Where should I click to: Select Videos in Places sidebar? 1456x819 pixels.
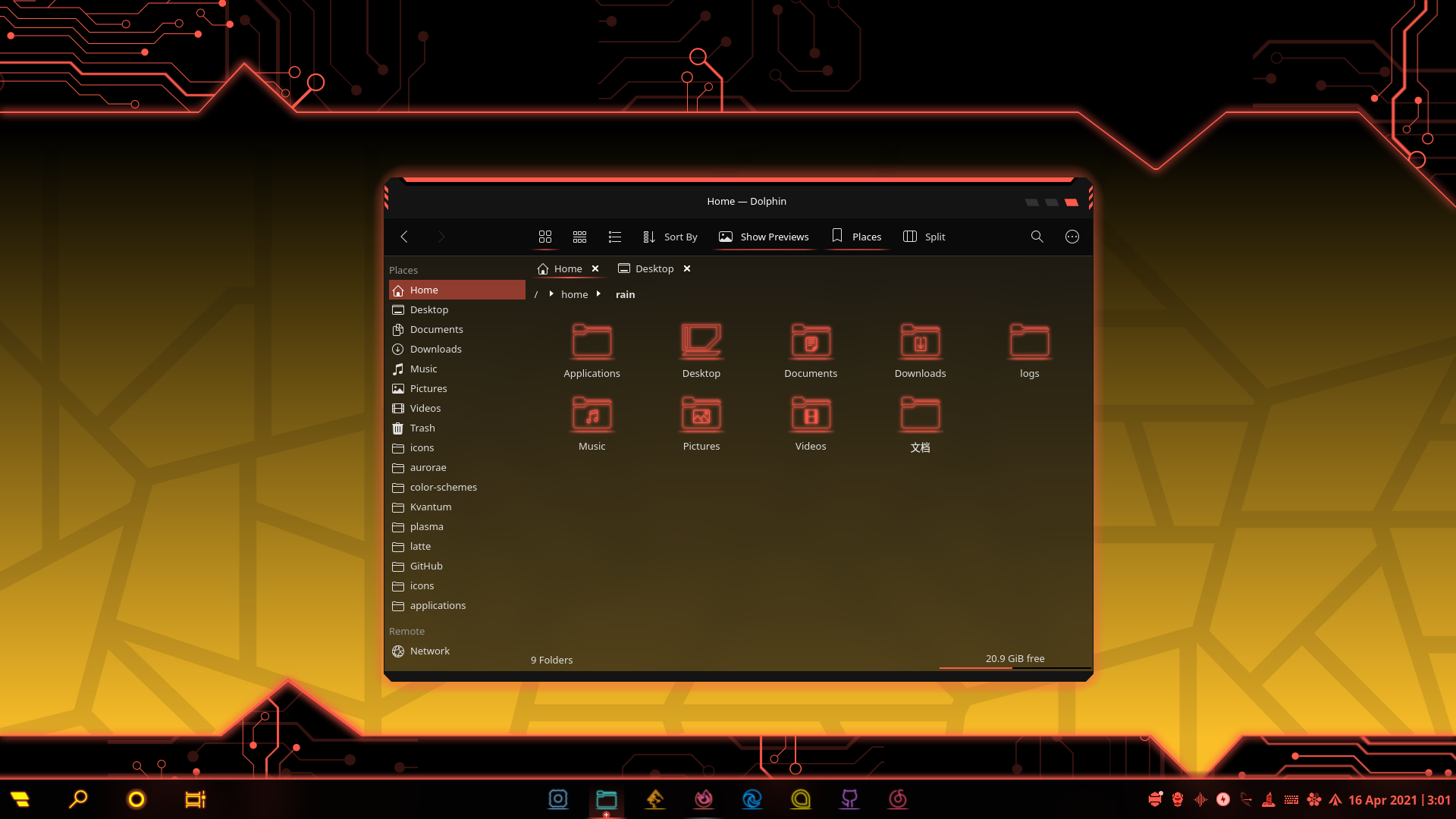(457, 408)
